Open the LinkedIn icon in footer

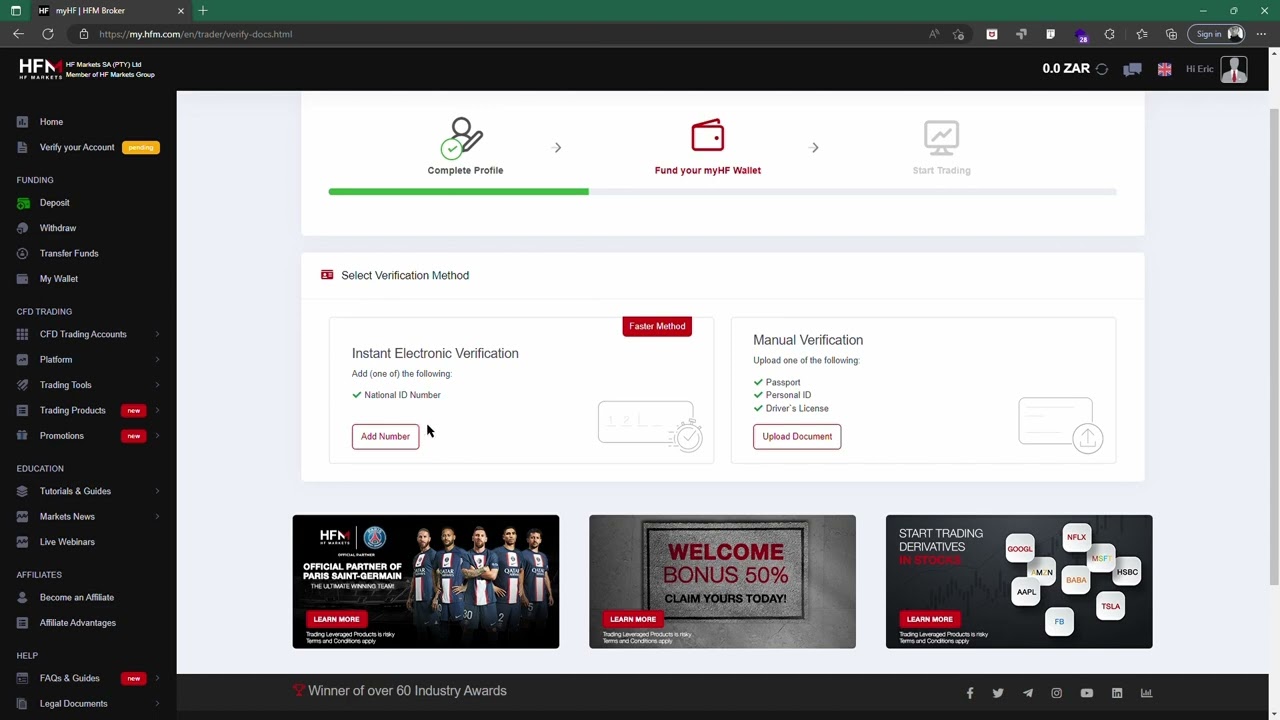click(1117, 693)
